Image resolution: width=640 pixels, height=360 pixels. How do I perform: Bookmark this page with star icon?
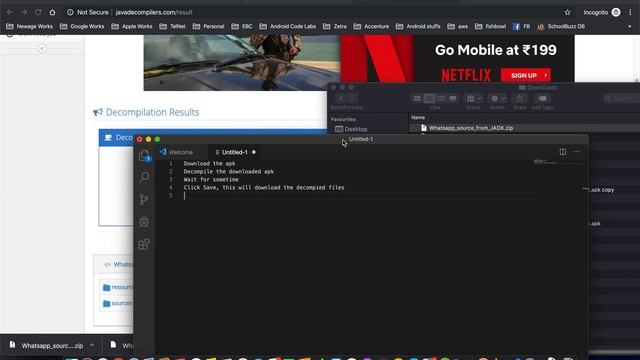(x=567, y=12)
